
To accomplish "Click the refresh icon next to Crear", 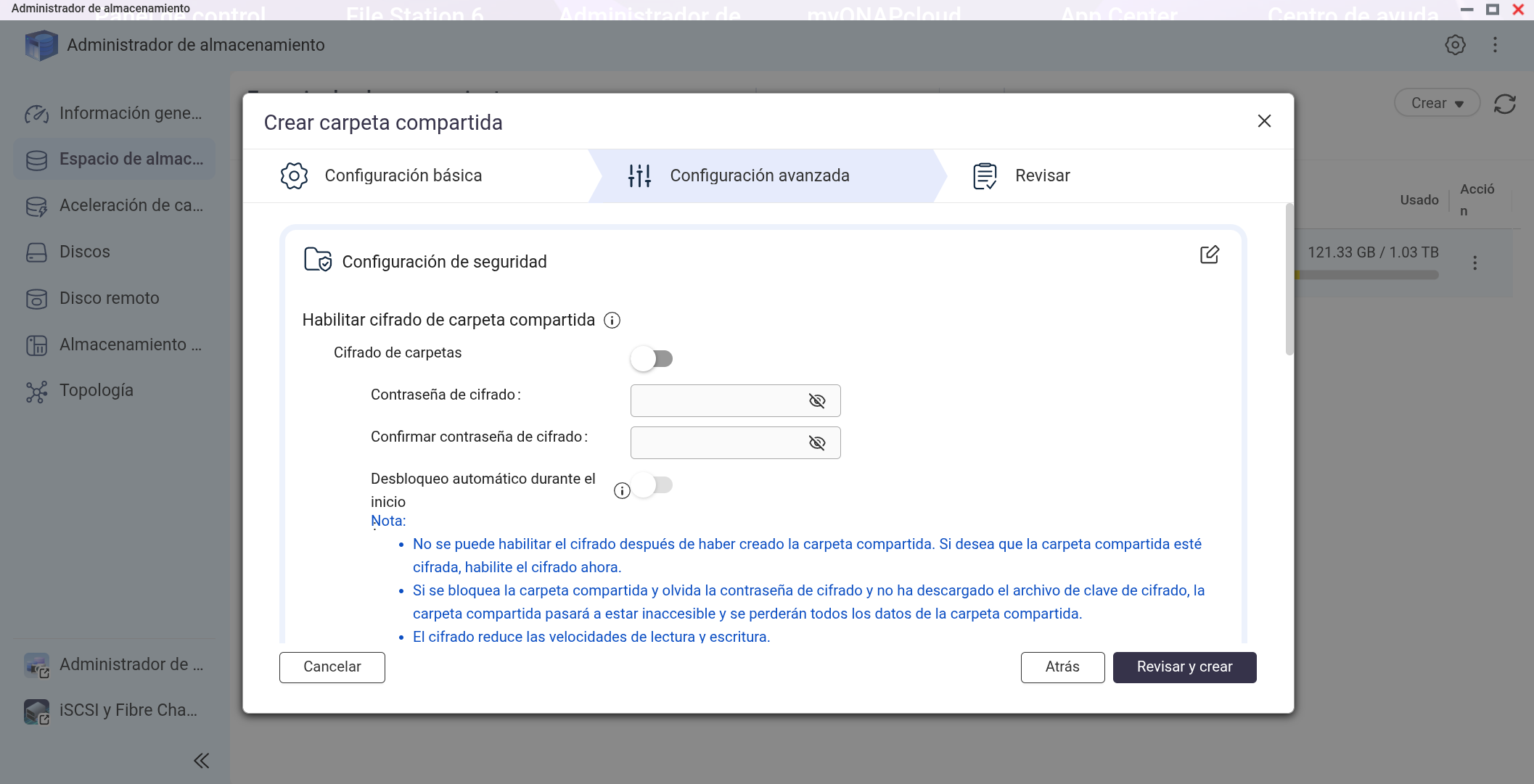I will (1504, 104).
